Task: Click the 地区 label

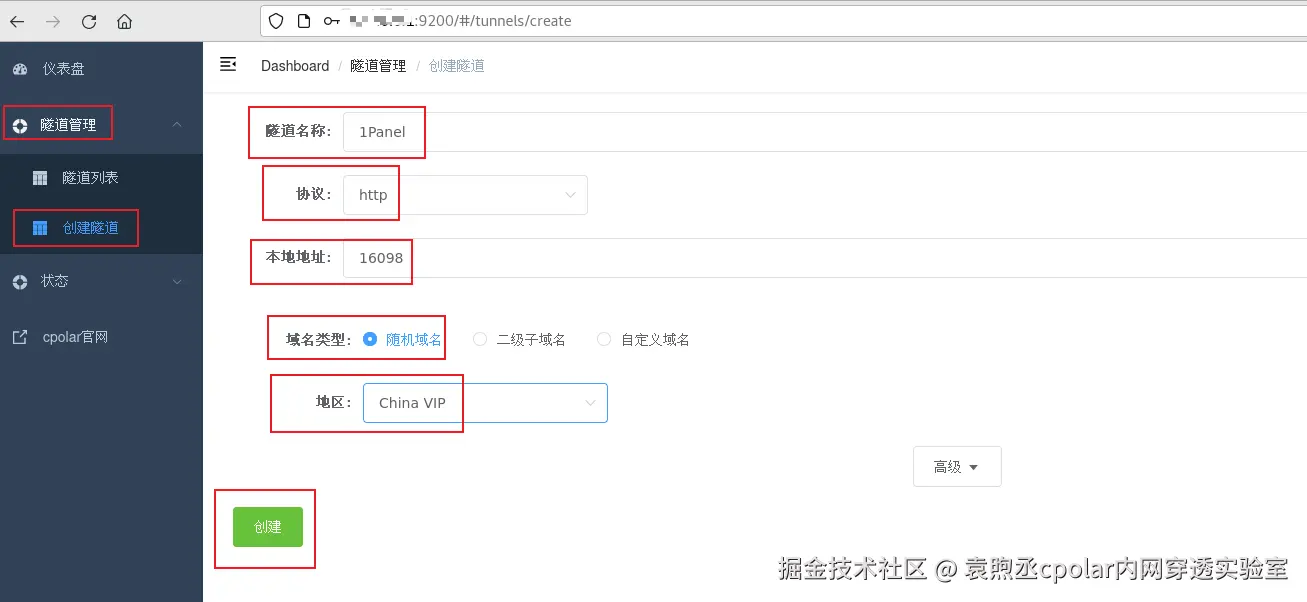Action: click(x=334, y=402)
